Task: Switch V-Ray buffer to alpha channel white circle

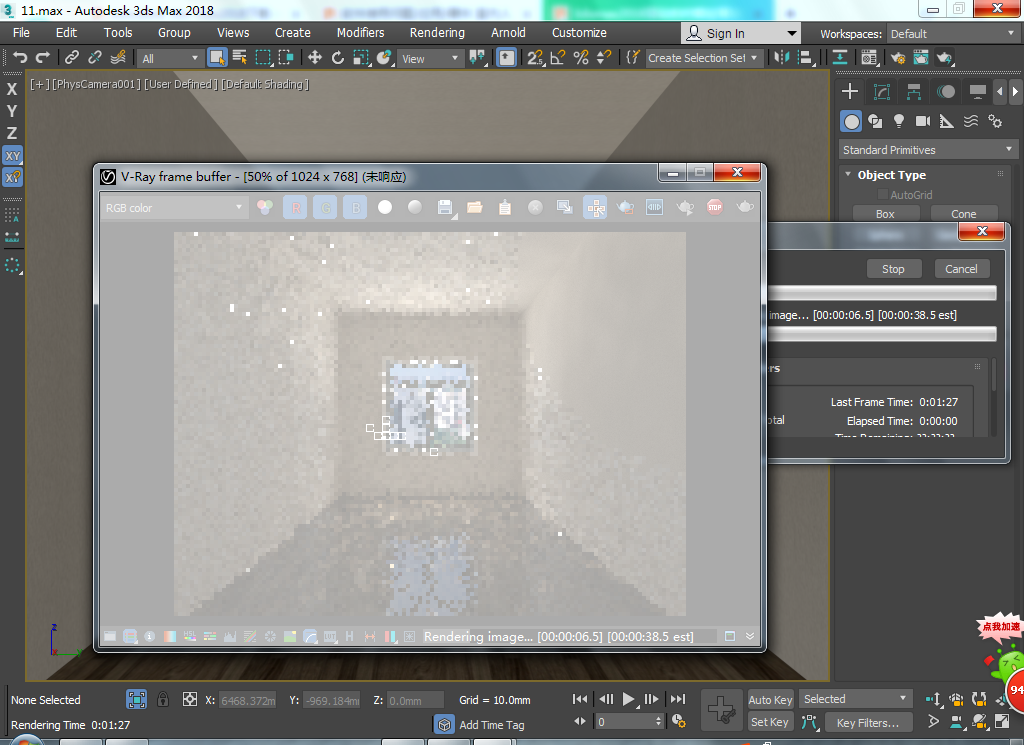Action: (385, 207)
